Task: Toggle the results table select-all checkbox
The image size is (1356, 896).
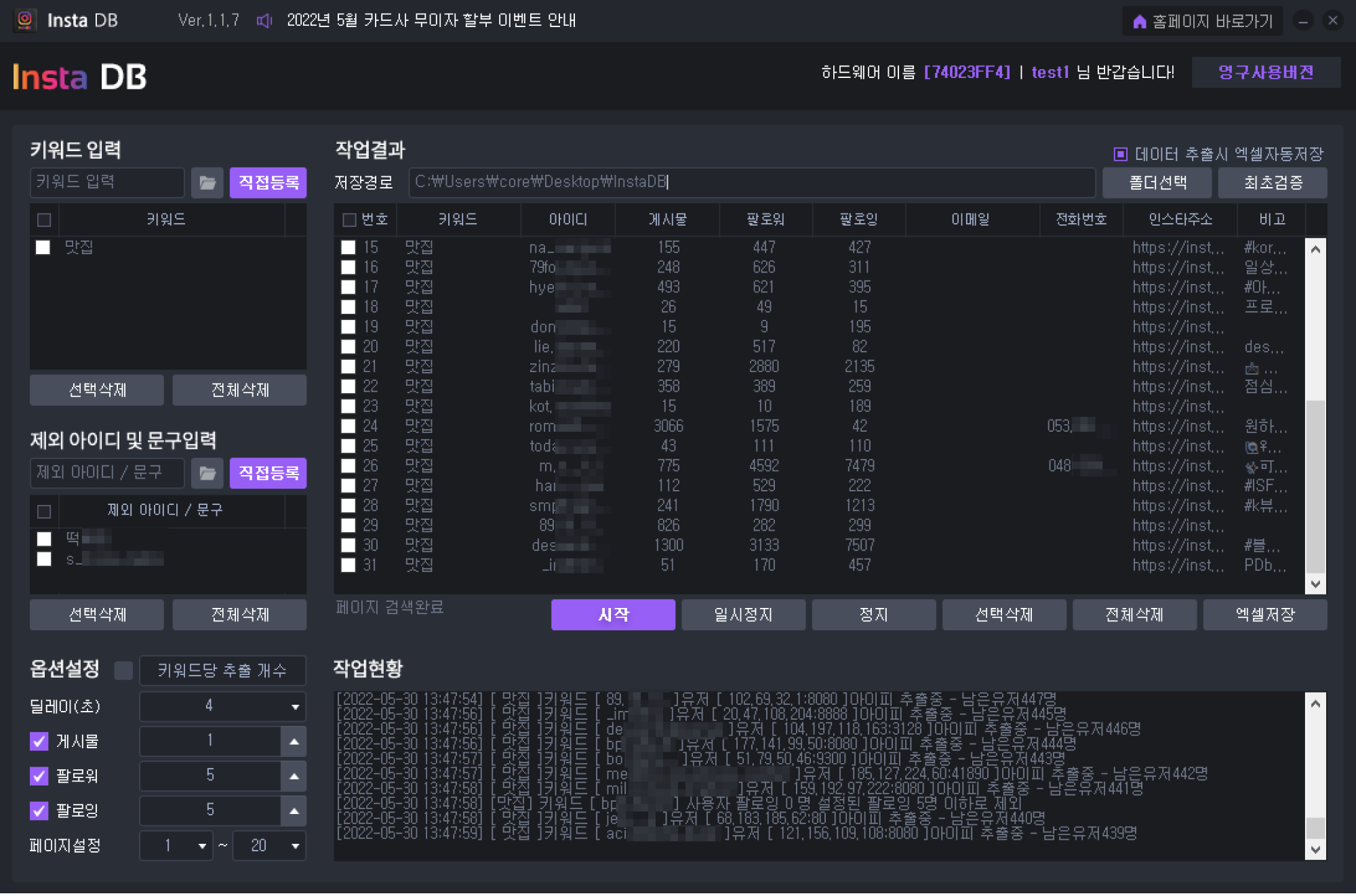Action: tap(349, 220)
